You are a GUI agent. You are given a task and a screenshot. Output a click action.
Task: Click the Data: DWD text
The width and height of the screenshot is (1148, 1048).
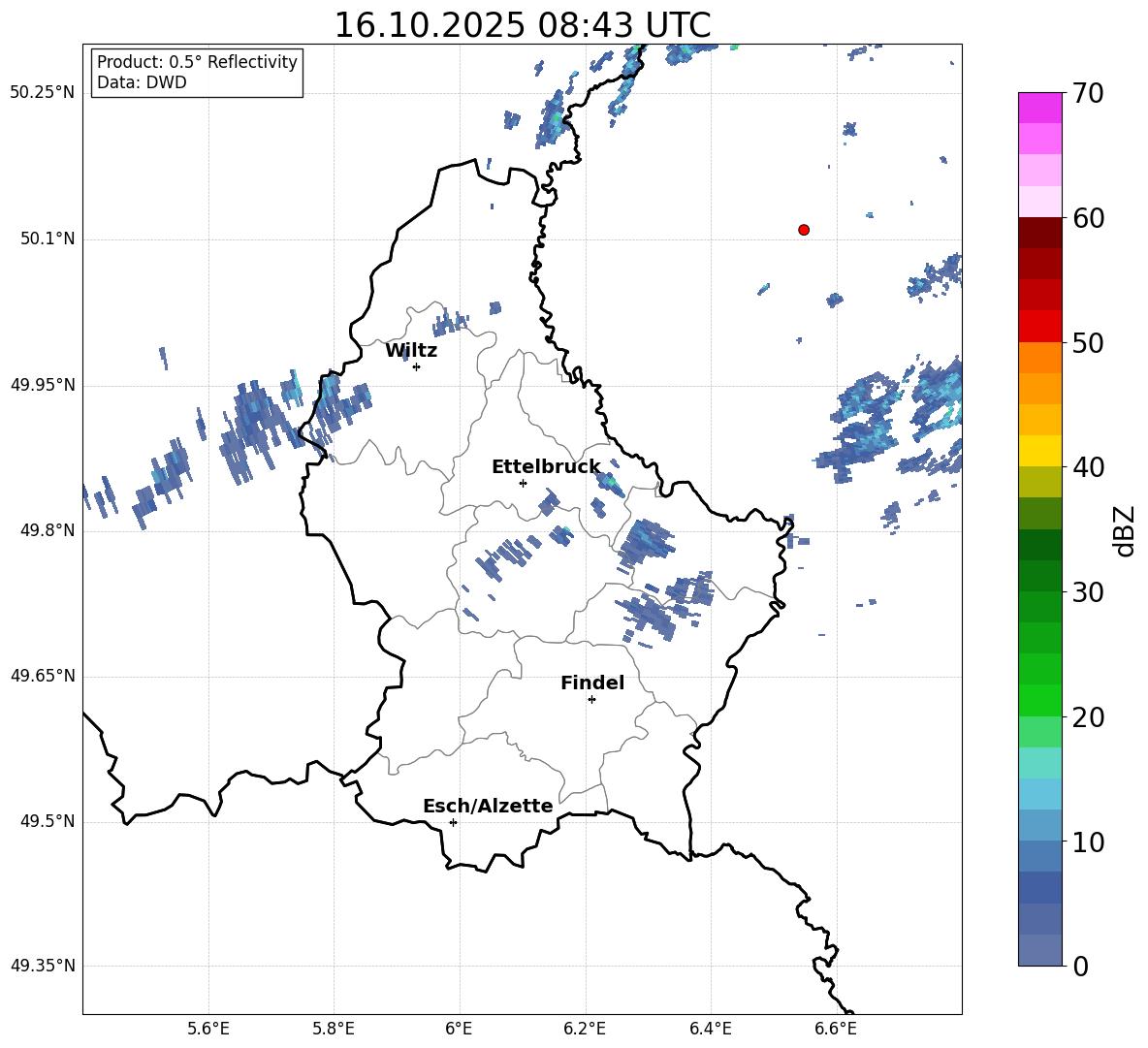coord(142,82)
